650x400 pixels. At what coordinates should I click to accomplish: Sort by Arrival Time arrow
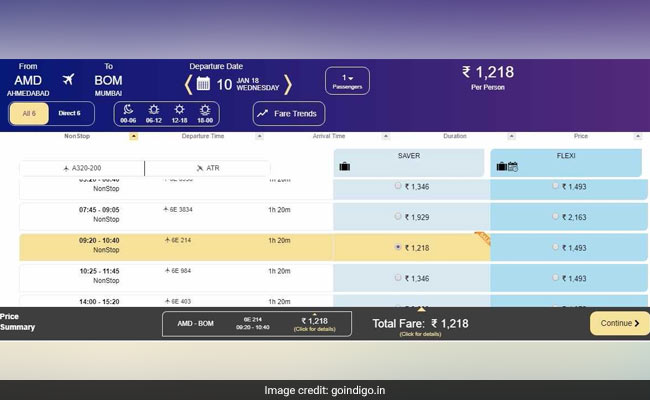click(386, 136)
